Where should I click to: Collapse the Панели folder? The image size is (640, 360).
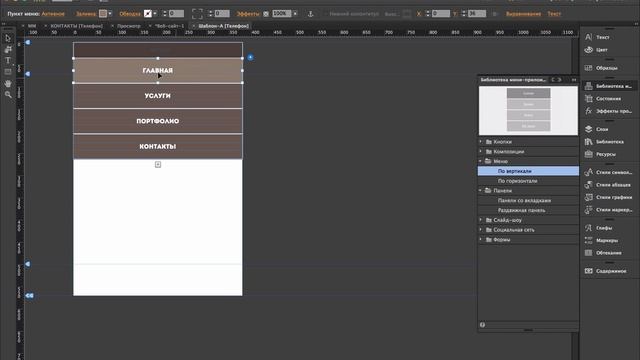coord(480,191)
